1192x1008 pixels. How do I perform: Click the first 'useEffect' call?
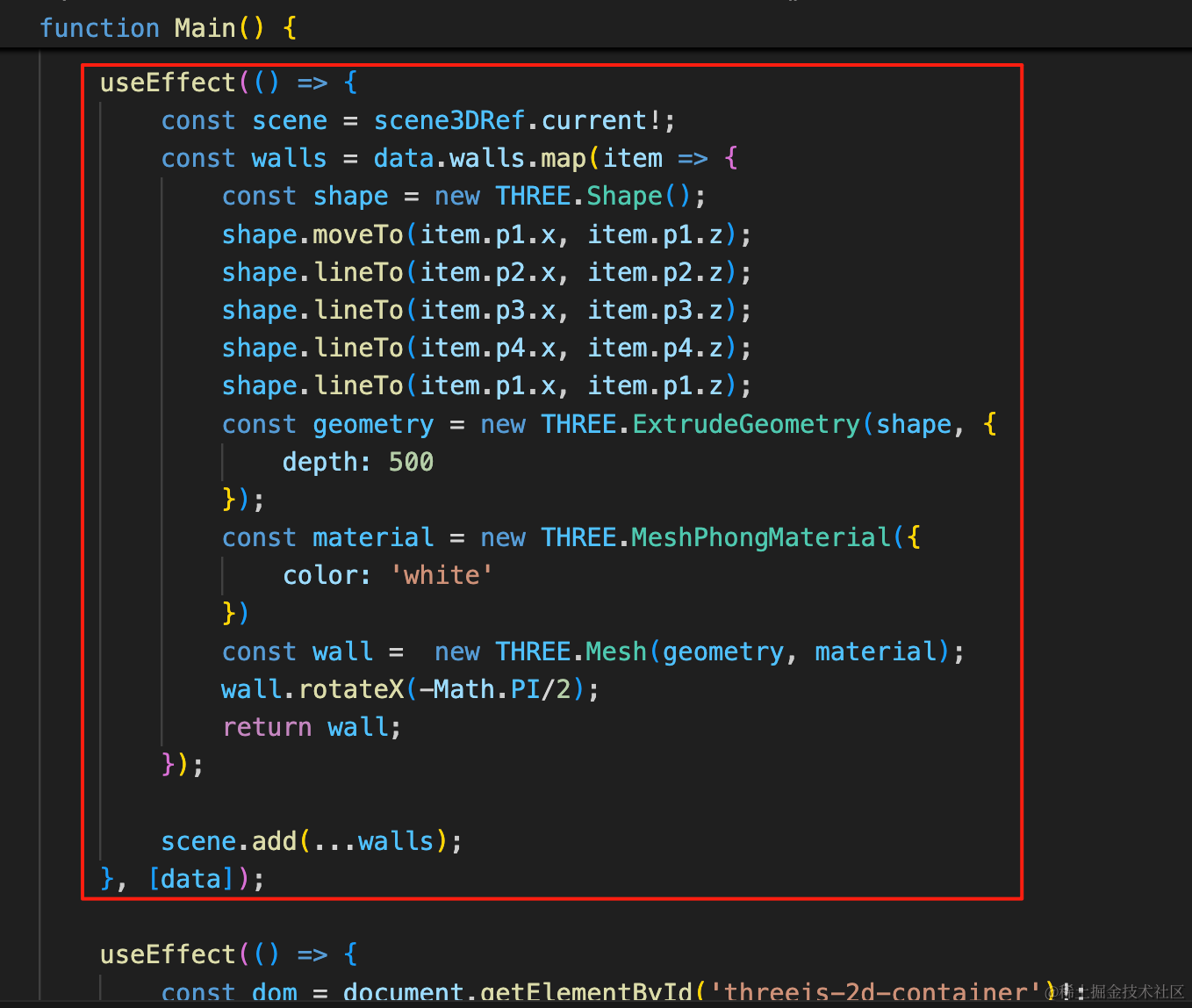tap(168, 83)
